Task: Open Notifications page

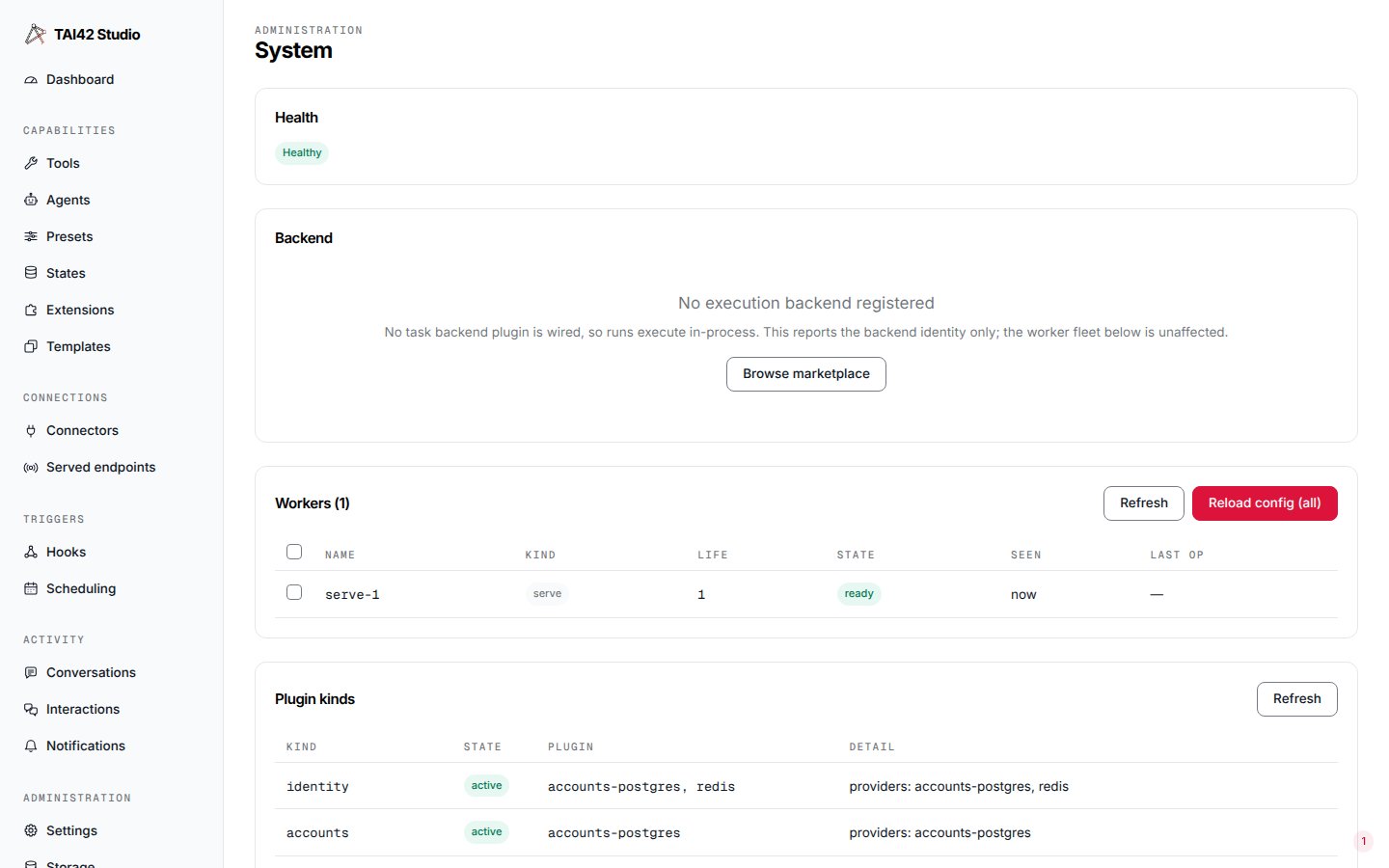Action: (x=86, y=746)
